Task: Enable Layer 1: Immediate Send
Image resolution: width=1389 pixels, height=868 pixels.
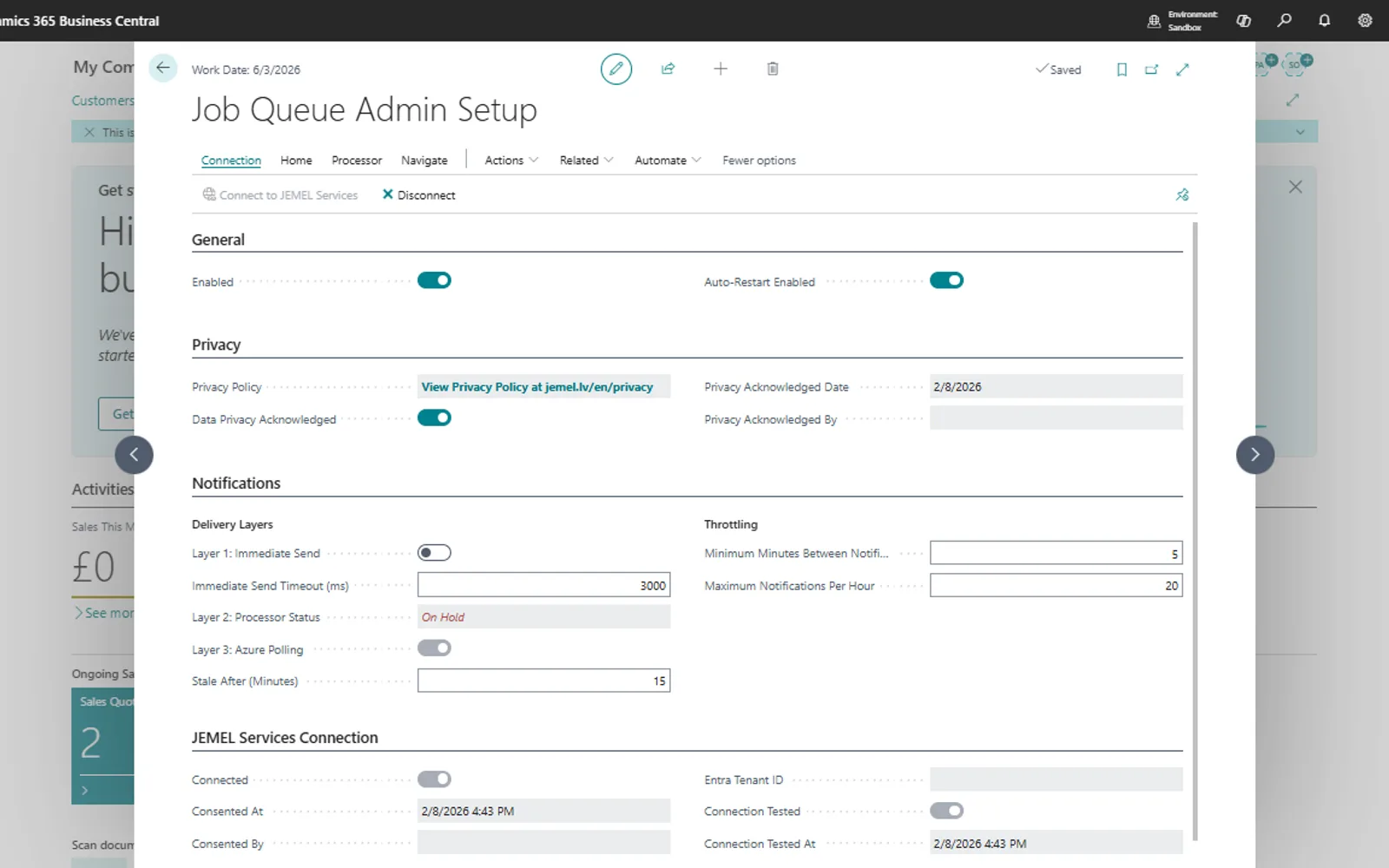Action: [434, 553]
